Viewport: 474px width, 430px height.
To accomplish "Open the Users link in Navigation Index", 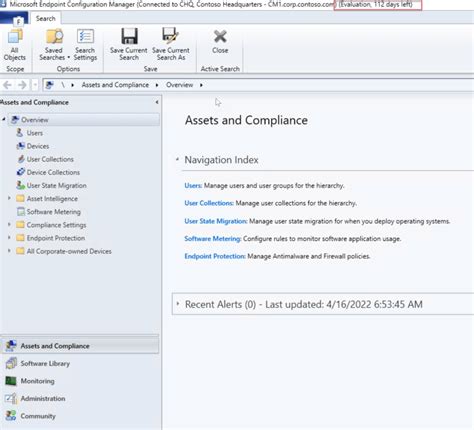I will point(193,186).
